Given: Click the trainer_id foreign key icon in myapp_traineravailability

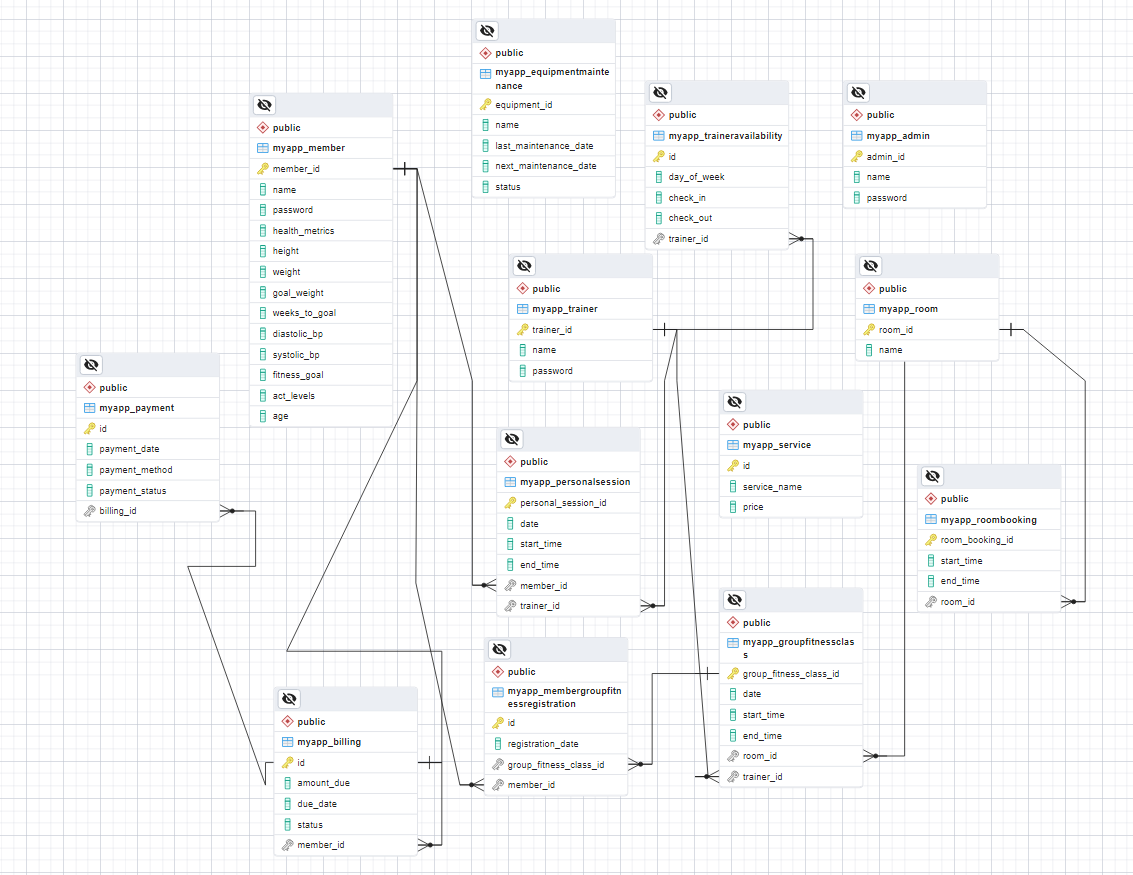Looking at the screenshot, I should click(659, 238).
